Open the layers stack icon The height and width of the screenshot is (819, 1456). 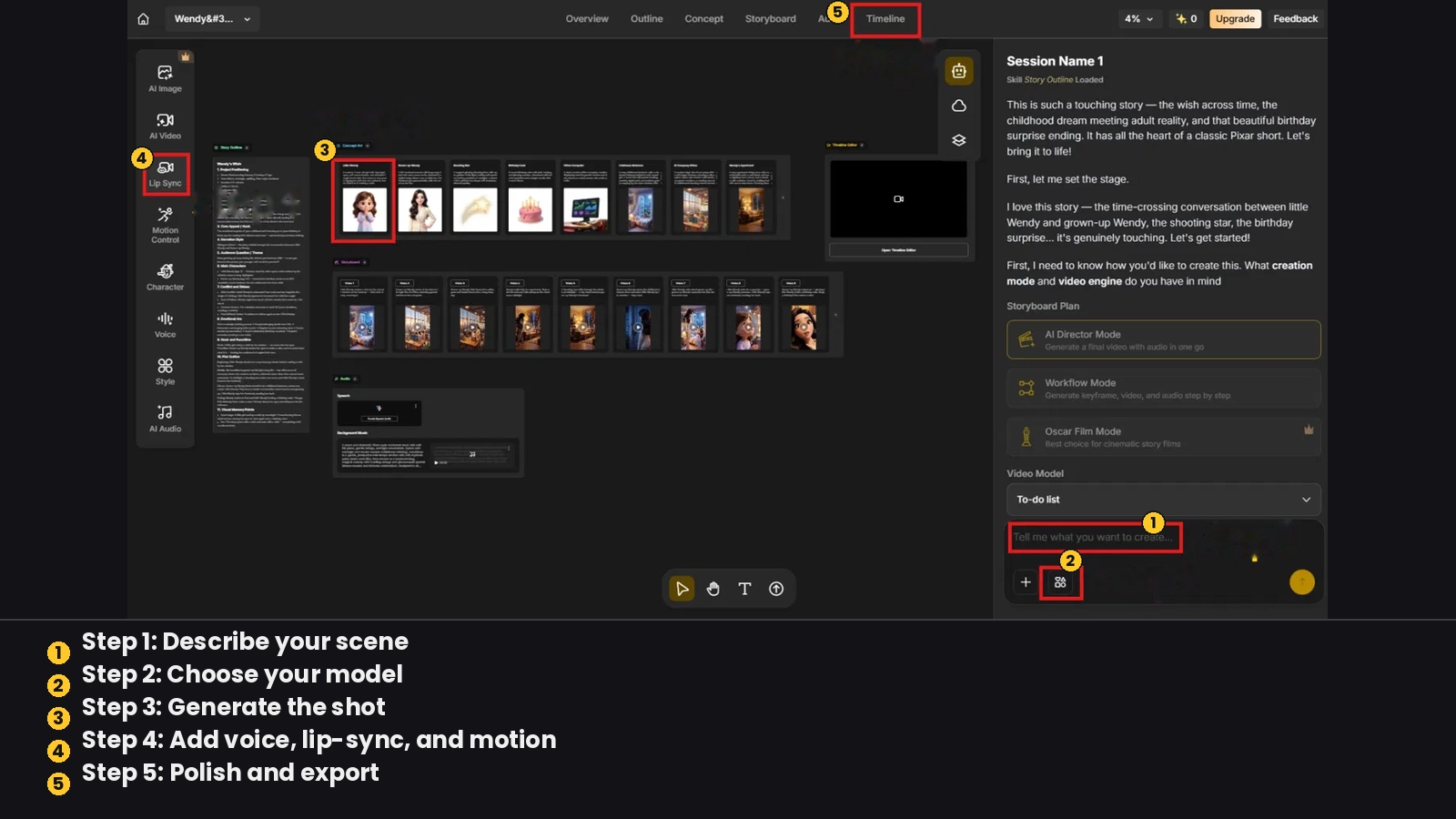point(959,140)
